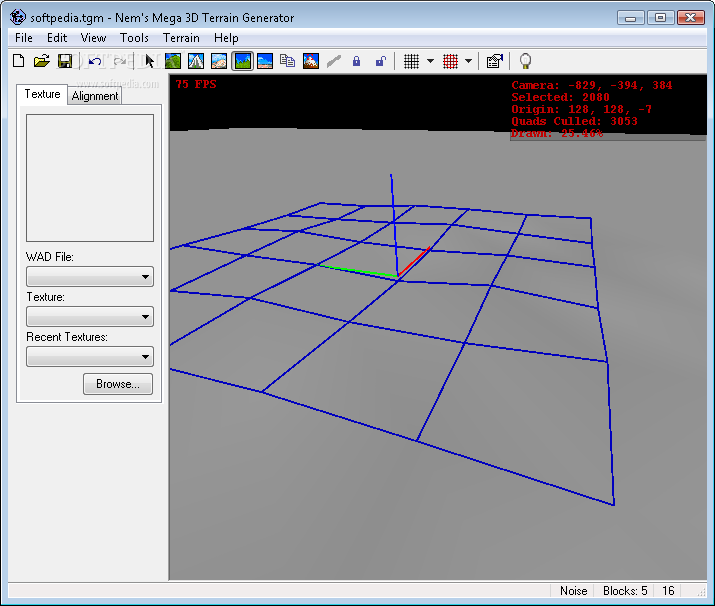Image resolution: width=715 pixels, height=606 pixels.
Task: Minimize the Terrain Generator window
Action: click(630, 18)
